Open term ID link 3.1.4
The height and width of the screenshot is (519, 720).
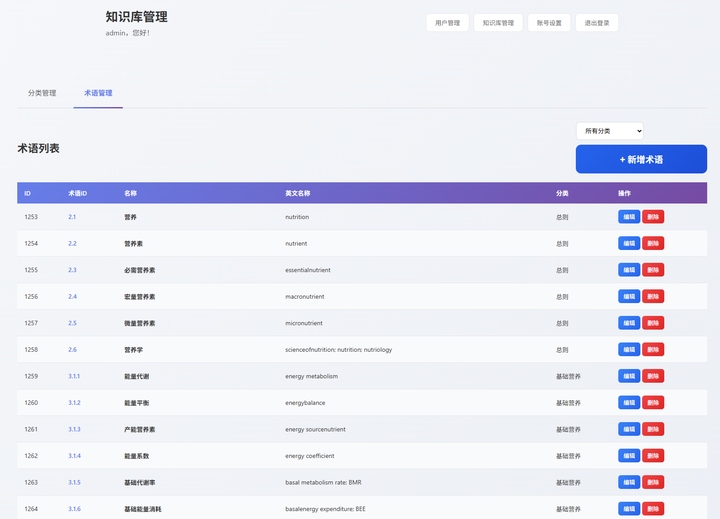click(x=74, y=456)
